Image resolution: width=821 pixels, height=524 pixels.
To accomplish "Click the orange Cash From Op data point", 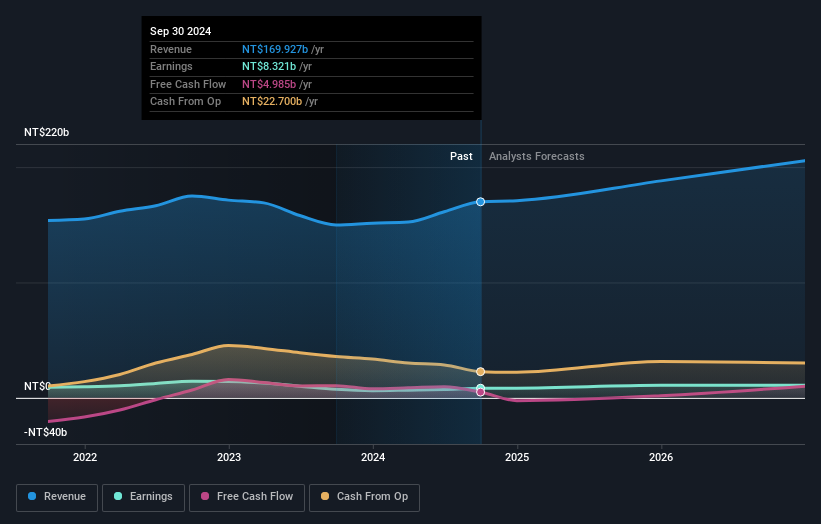I will (x=480, y=372).
